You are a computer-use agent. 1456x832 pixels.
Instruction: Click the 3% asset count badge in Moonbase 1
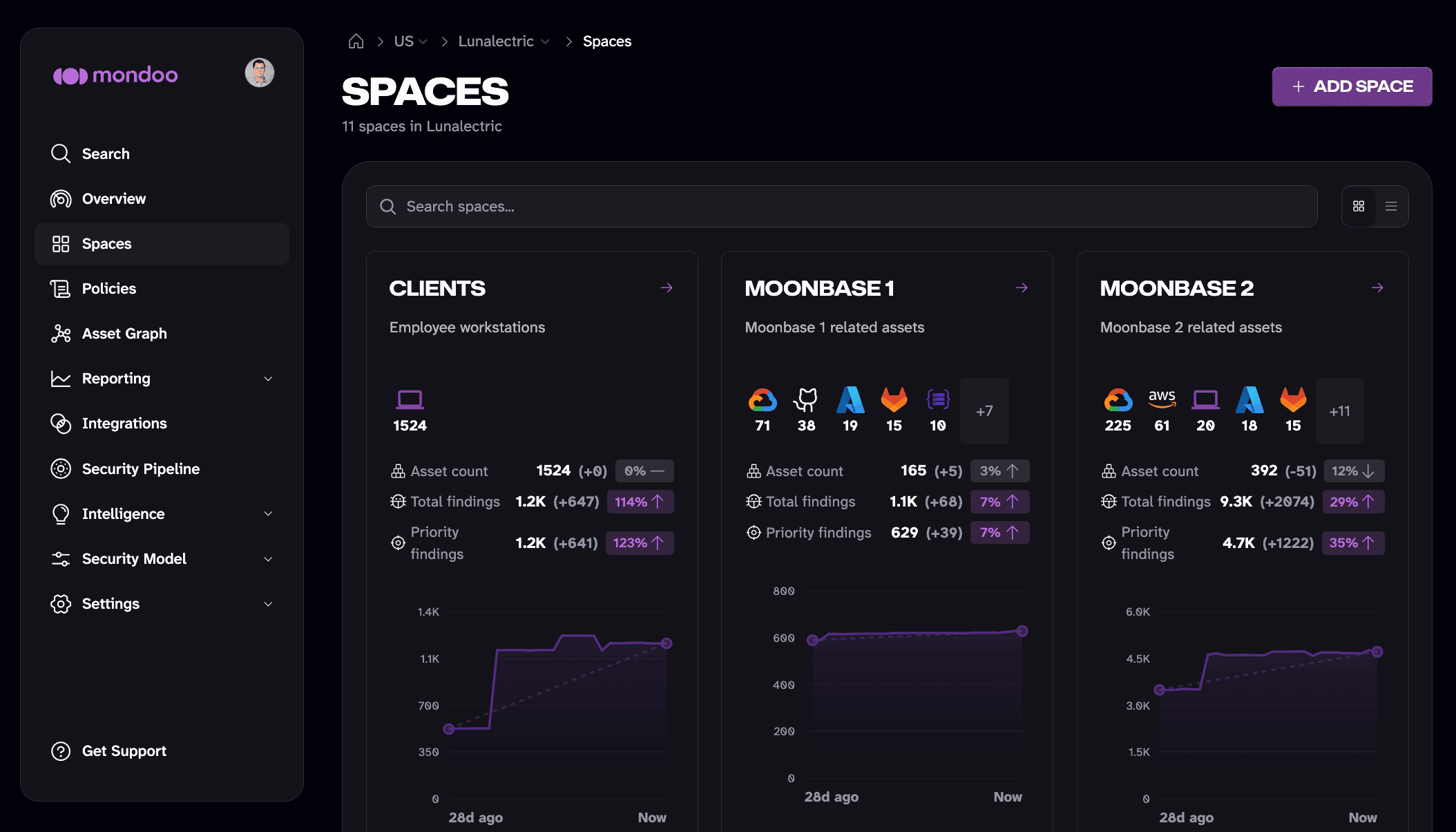999,471
